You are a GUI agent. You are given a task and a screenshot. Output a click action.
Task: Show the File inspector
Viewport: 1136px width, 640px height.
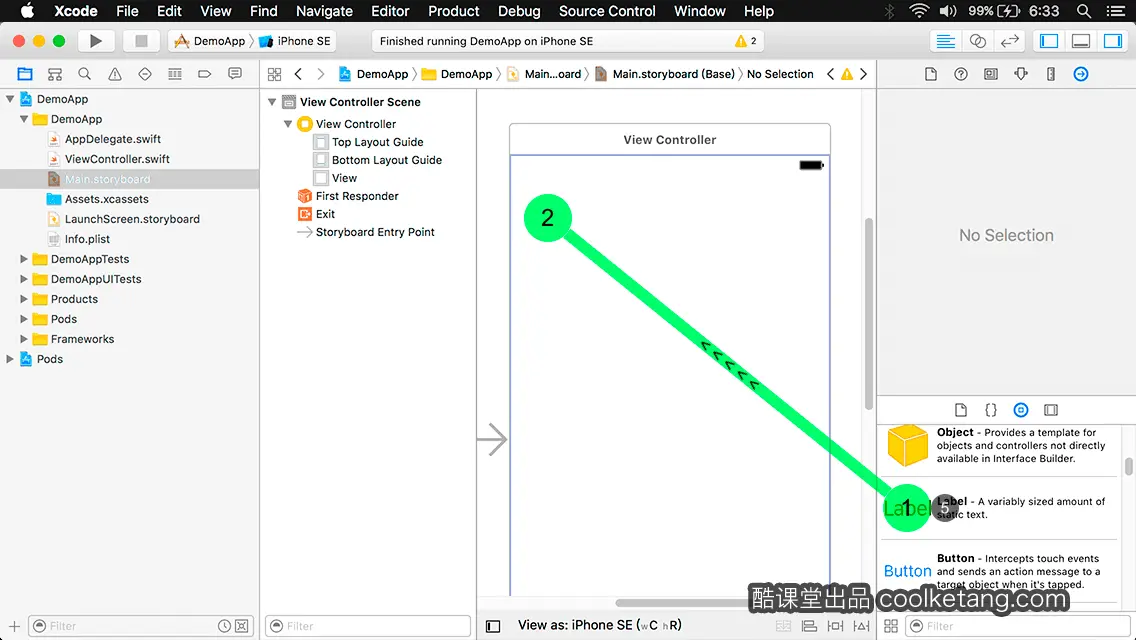point(931,74)
